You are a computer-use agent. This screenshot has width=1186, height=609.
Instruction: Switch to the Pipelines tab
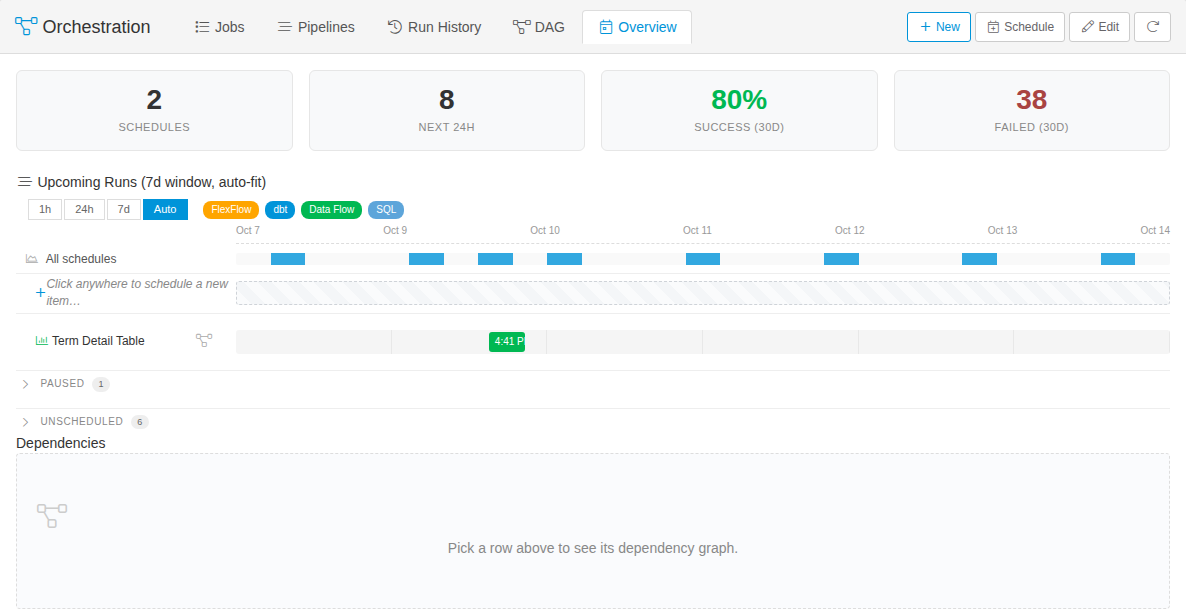316,26
